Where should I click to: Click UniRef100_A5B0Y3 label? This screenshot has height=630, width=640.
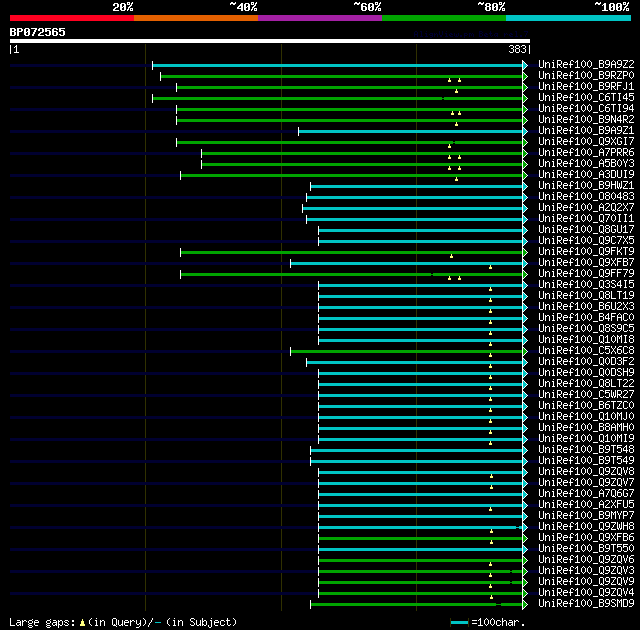click(586, 164)
